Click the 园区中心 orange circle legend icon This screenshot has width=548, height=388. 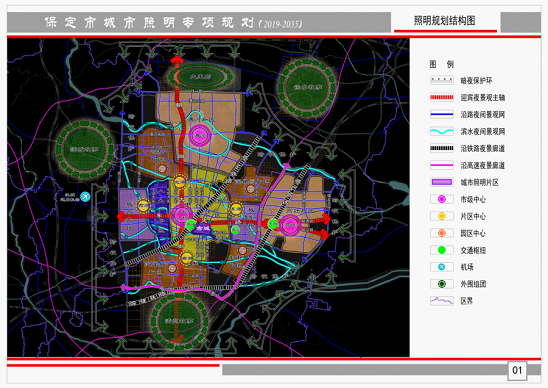point(442,233)
